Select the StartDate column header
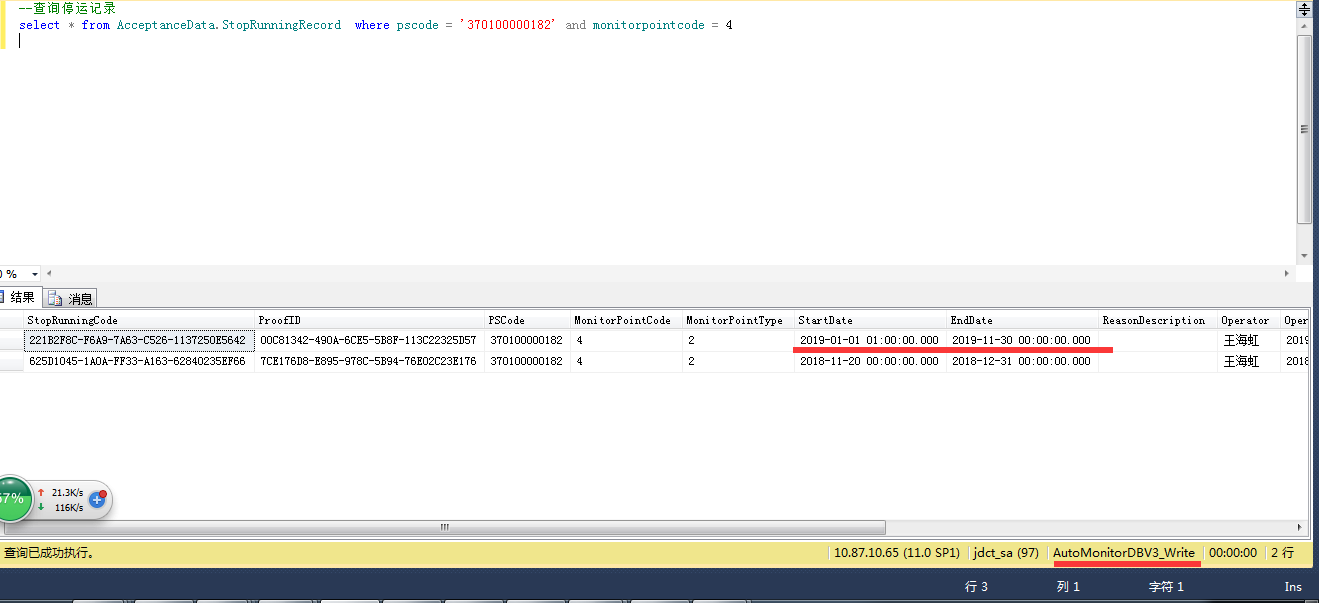The height and width of the screenshot is (603, 1319). click(870, 320)
